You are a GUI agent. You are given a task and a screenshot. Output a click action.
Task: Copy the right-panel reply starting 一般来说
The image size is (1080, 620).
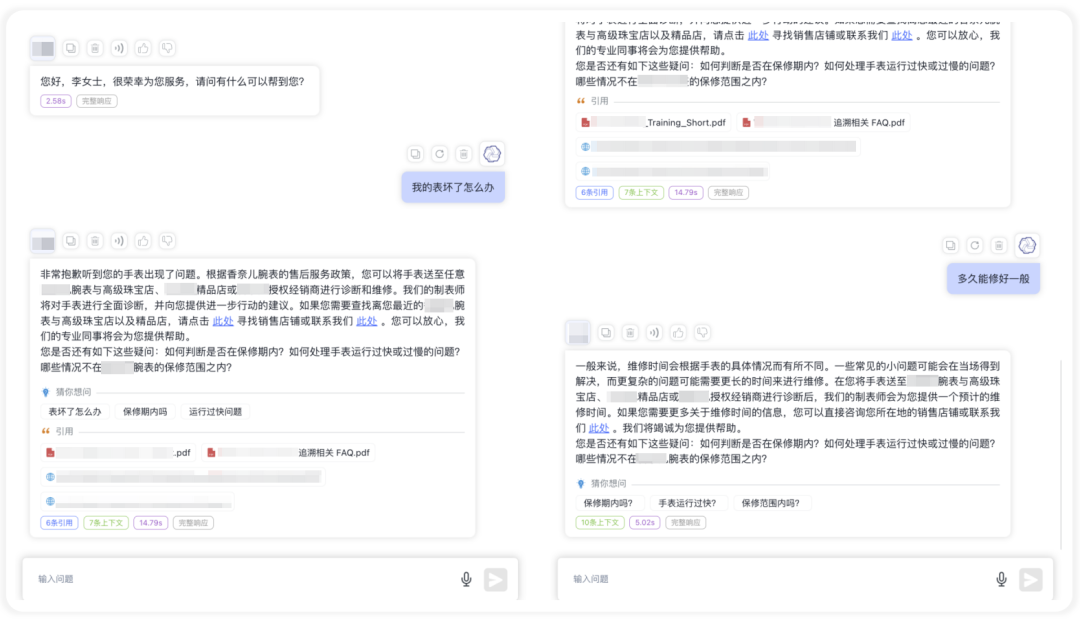point(606,333)
